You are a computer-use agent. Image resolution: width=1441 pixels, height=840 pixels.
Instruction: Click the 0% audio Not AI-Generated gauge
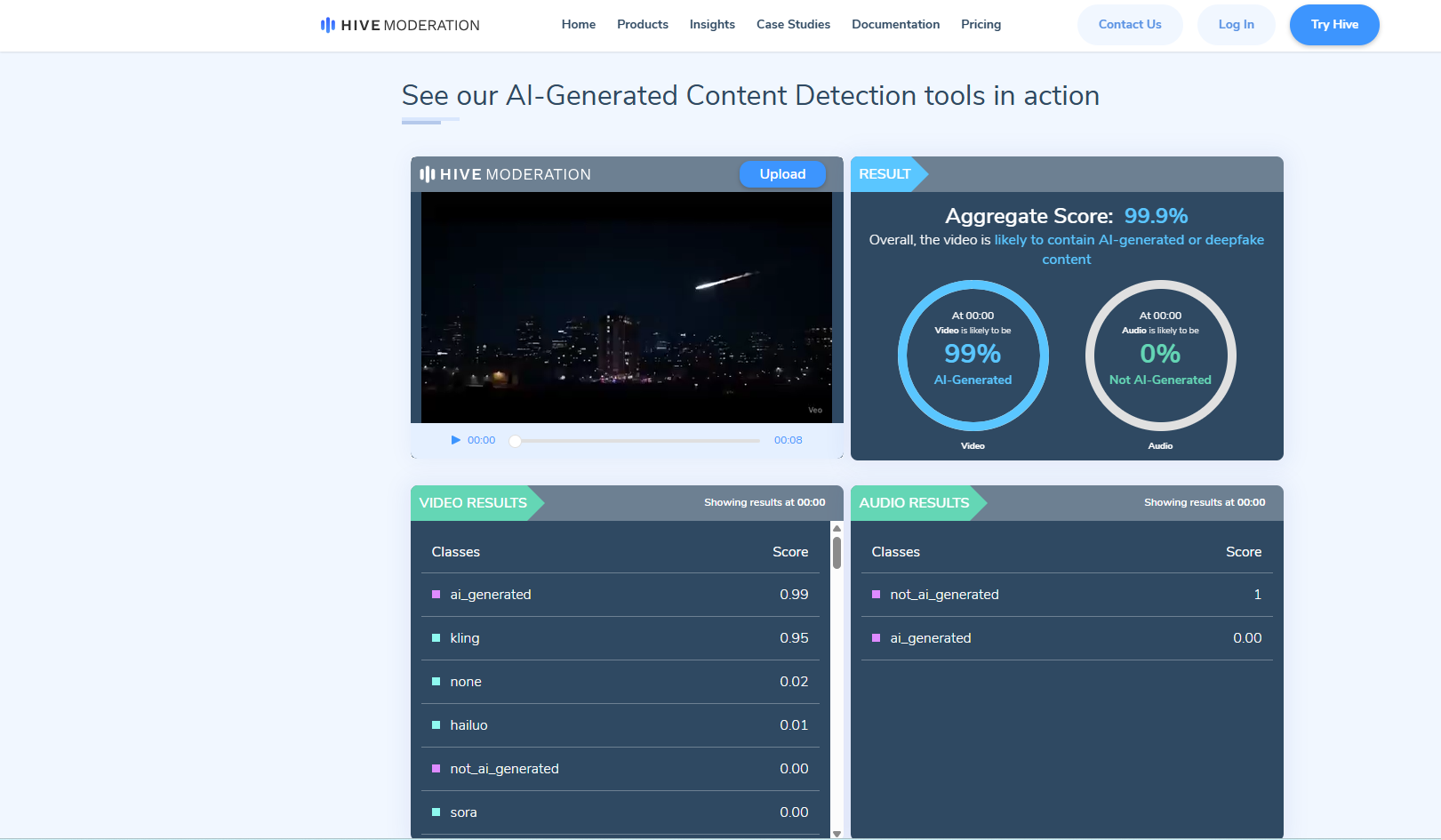click(1160, 356)
